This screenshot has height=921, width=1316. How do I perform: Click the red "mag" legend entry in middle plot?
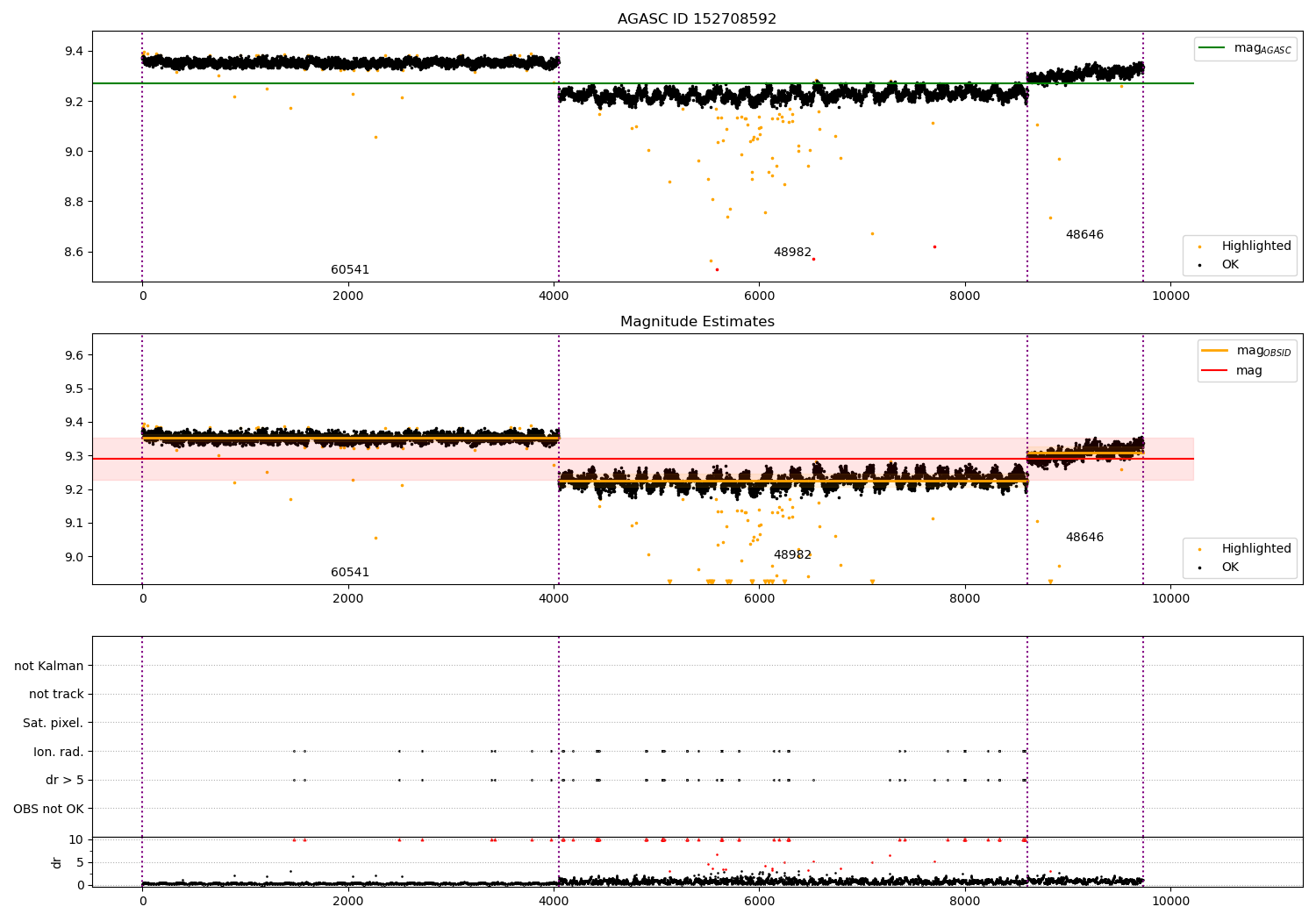tap(1232, 370)
